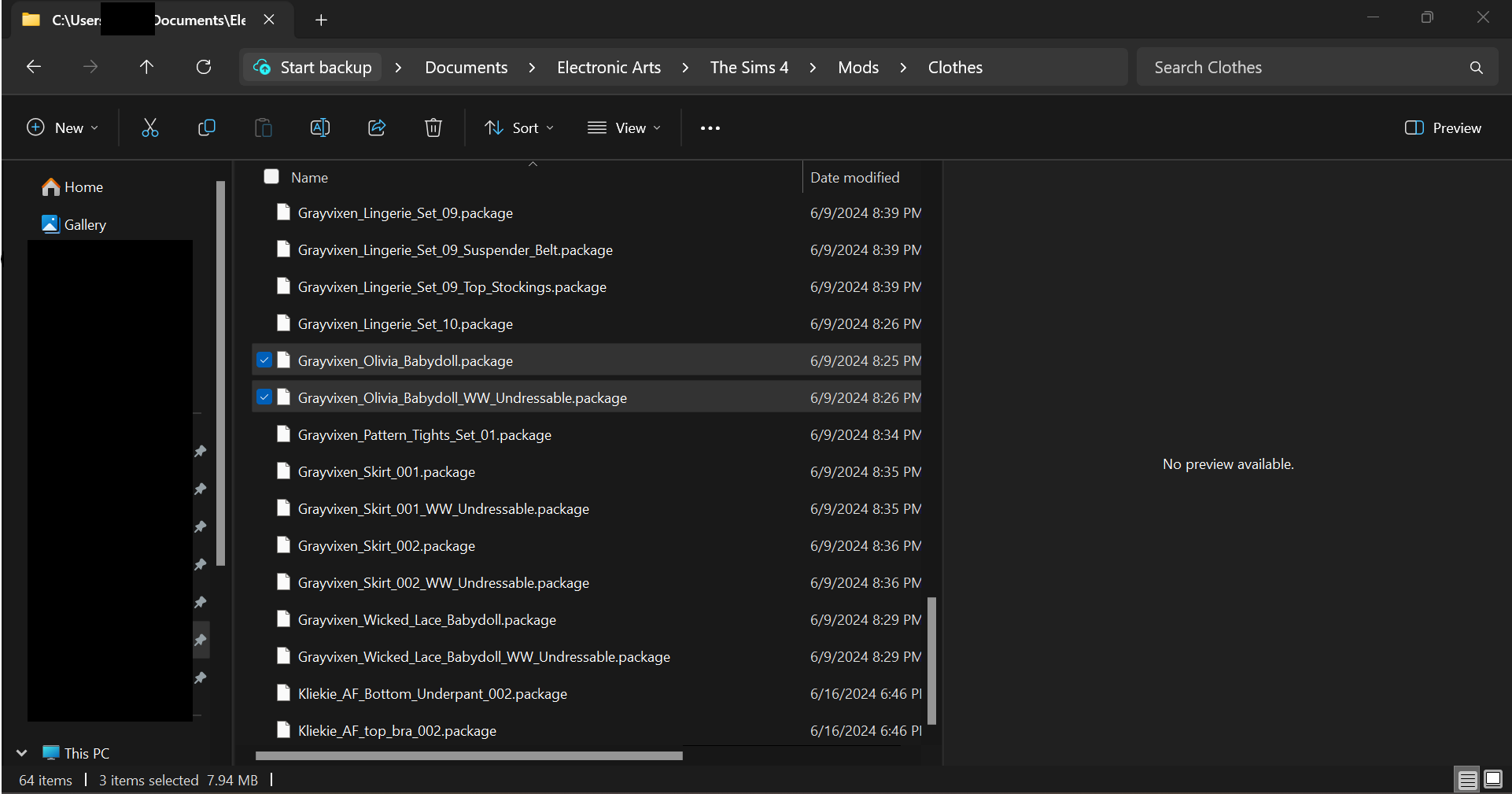Select Grayvixen_Skirt_001_WW_Undressable.package file

pos(586,508)
